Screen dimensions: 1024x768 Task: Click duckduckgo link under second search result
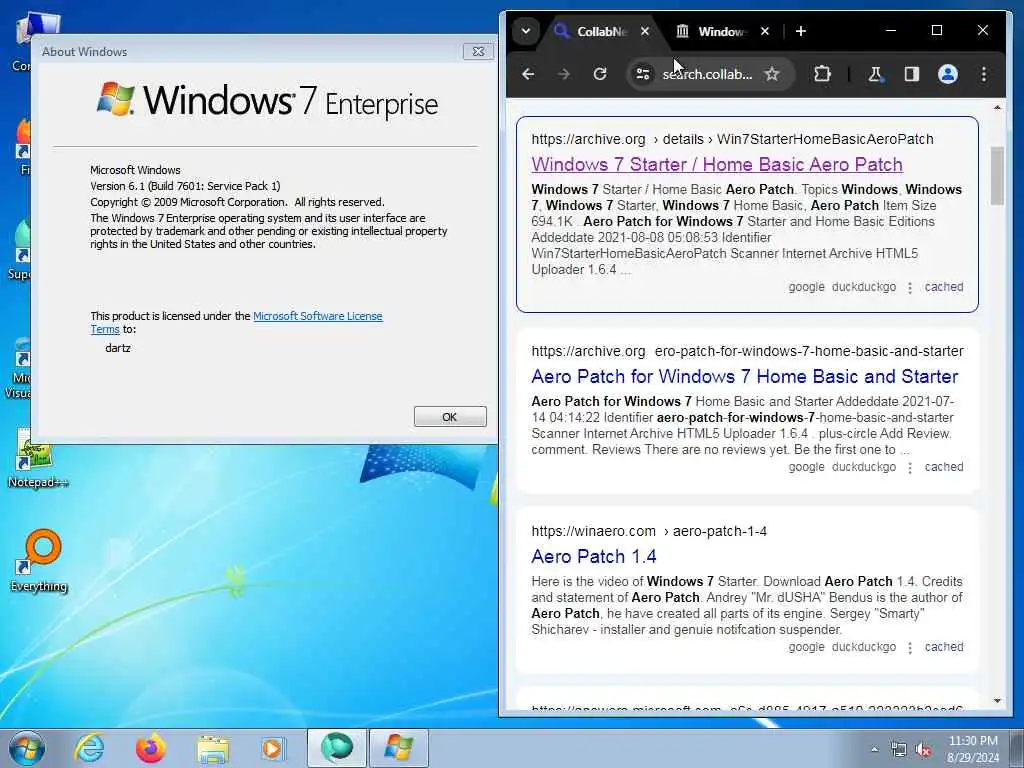point(863,467)
